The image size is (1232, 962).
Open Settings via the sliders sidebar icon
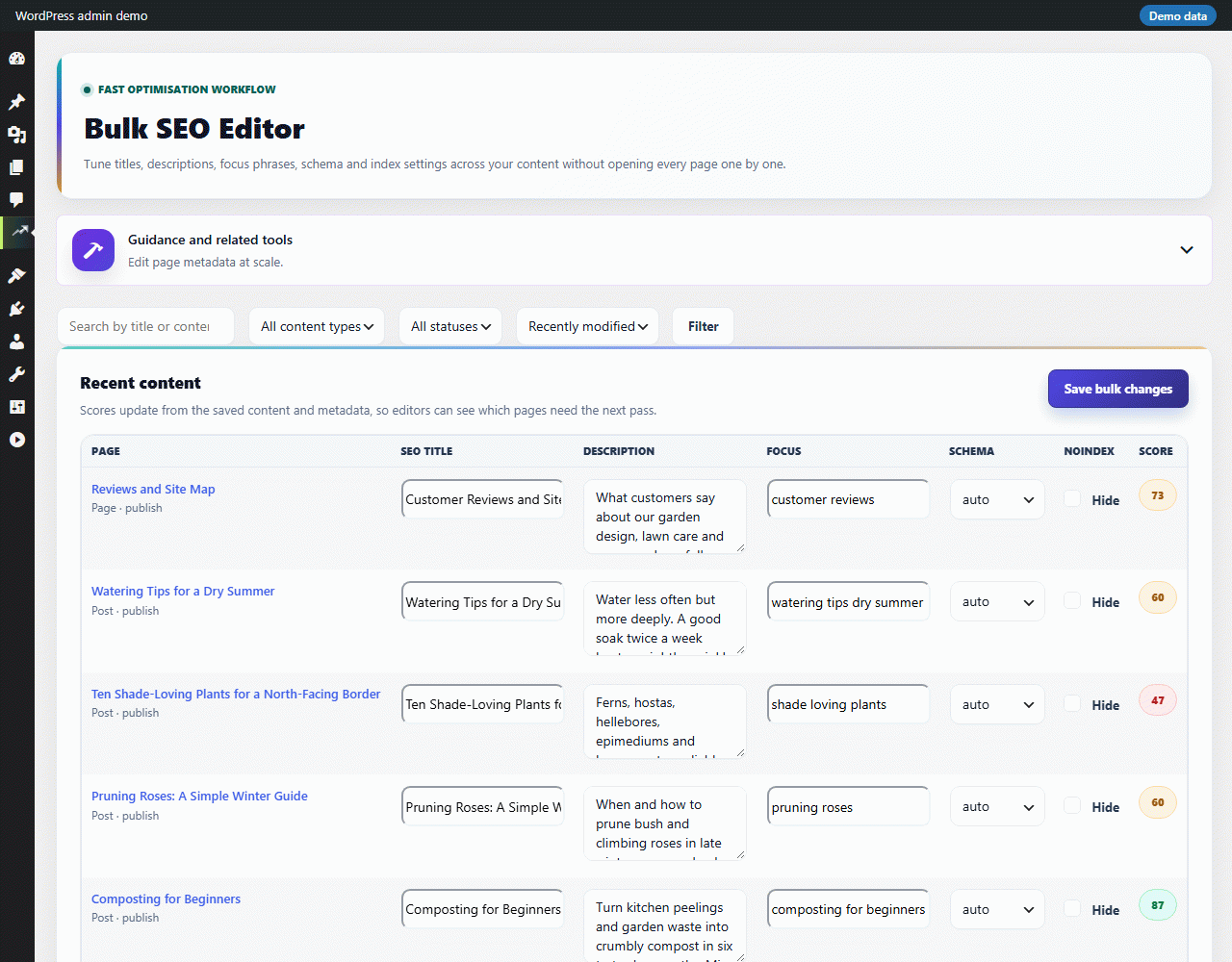point(16,407)
